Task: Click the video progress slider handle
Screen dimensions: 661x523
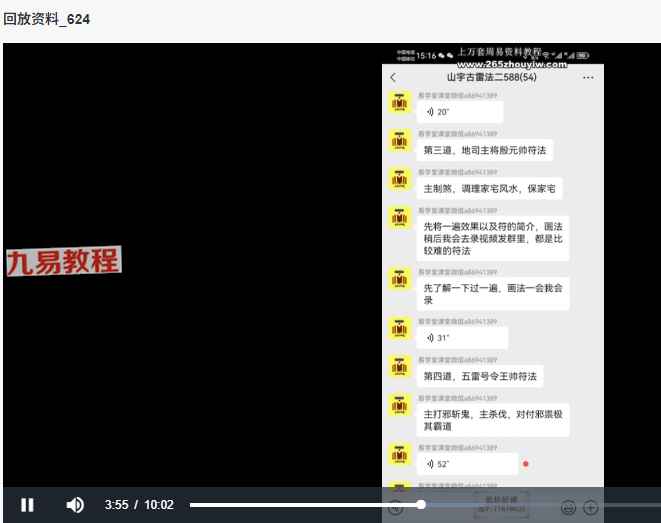Action: coord(421,505)
